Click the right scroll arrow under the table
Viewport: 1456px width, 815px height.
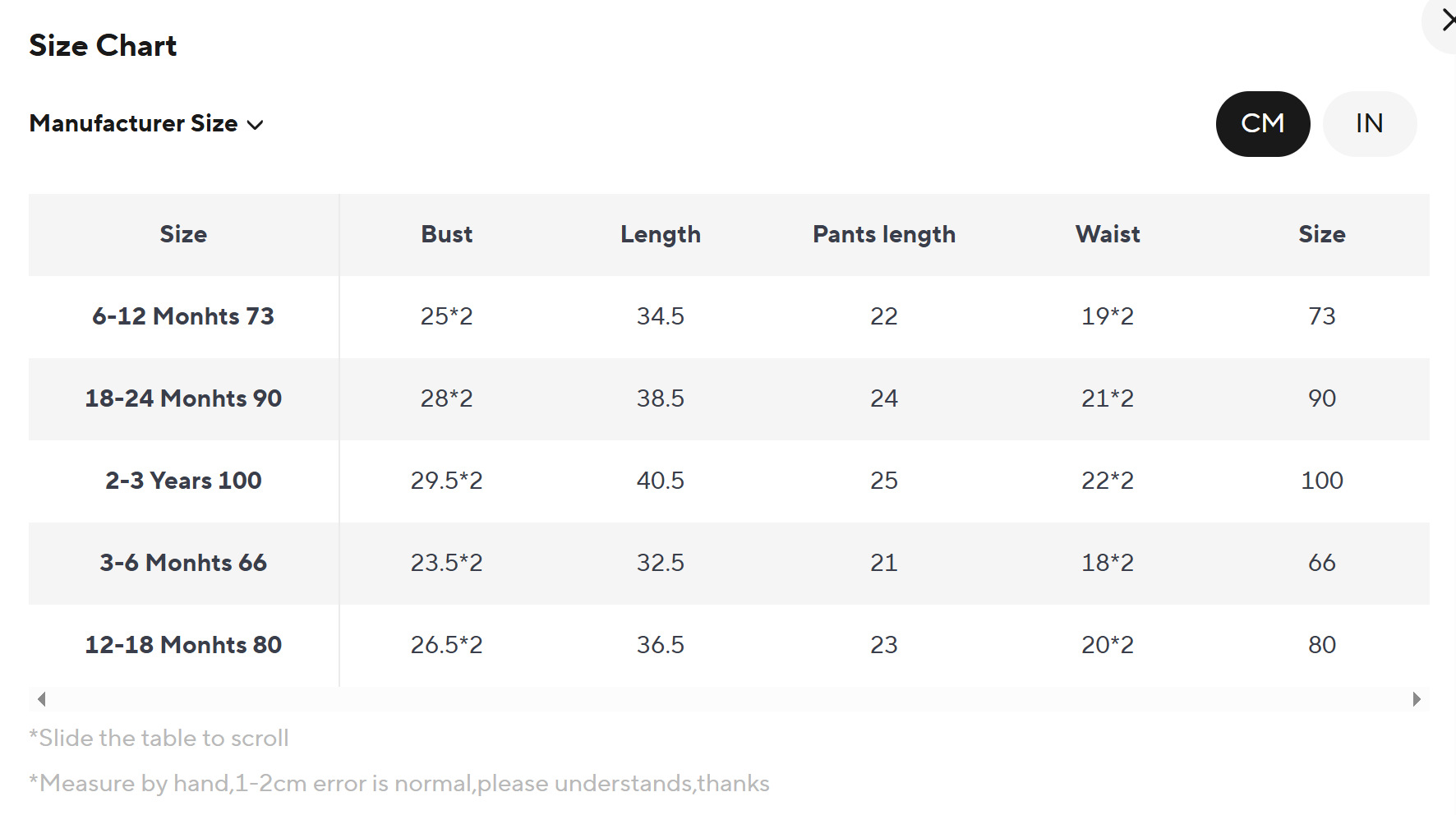1417,699
